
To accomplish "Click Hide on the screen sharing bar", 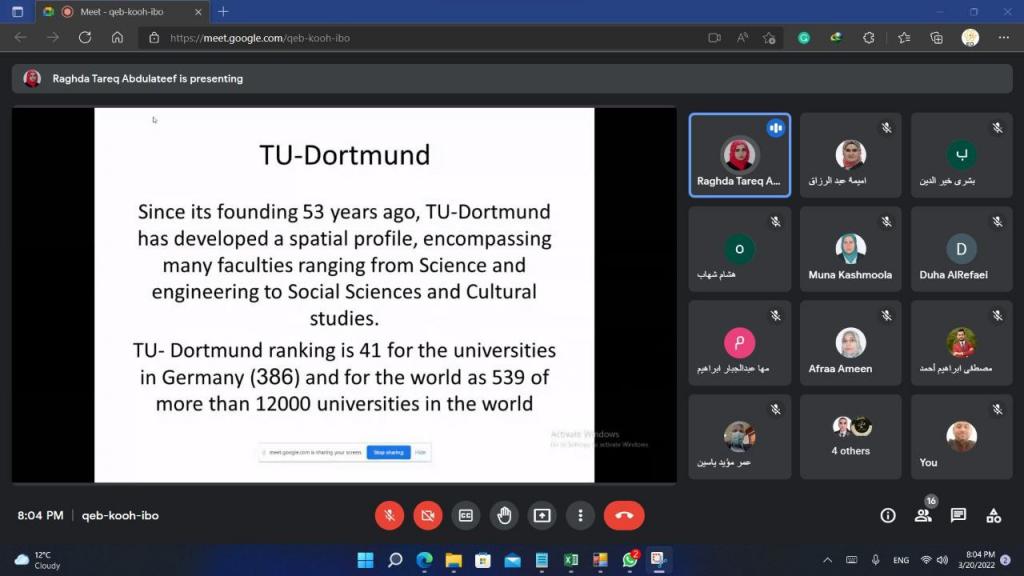I will 420,453.
